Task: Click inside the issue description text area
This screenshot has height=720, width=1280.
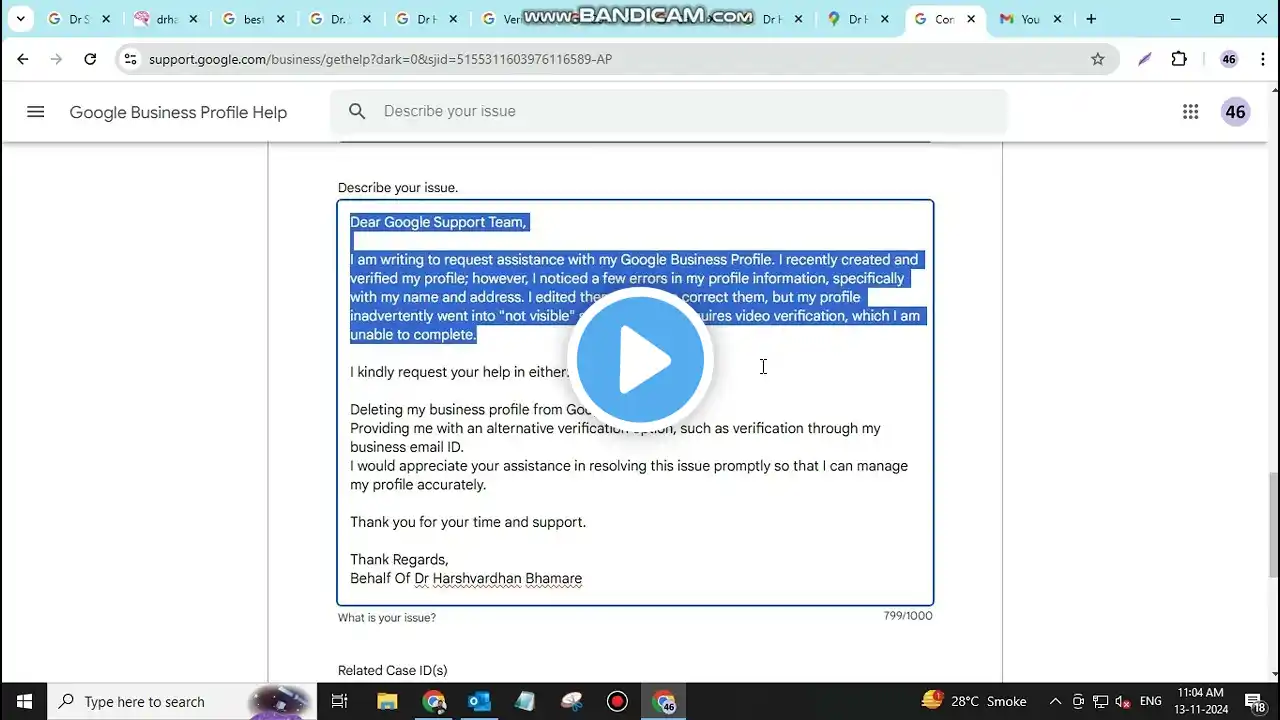Action: coord(635,403)
